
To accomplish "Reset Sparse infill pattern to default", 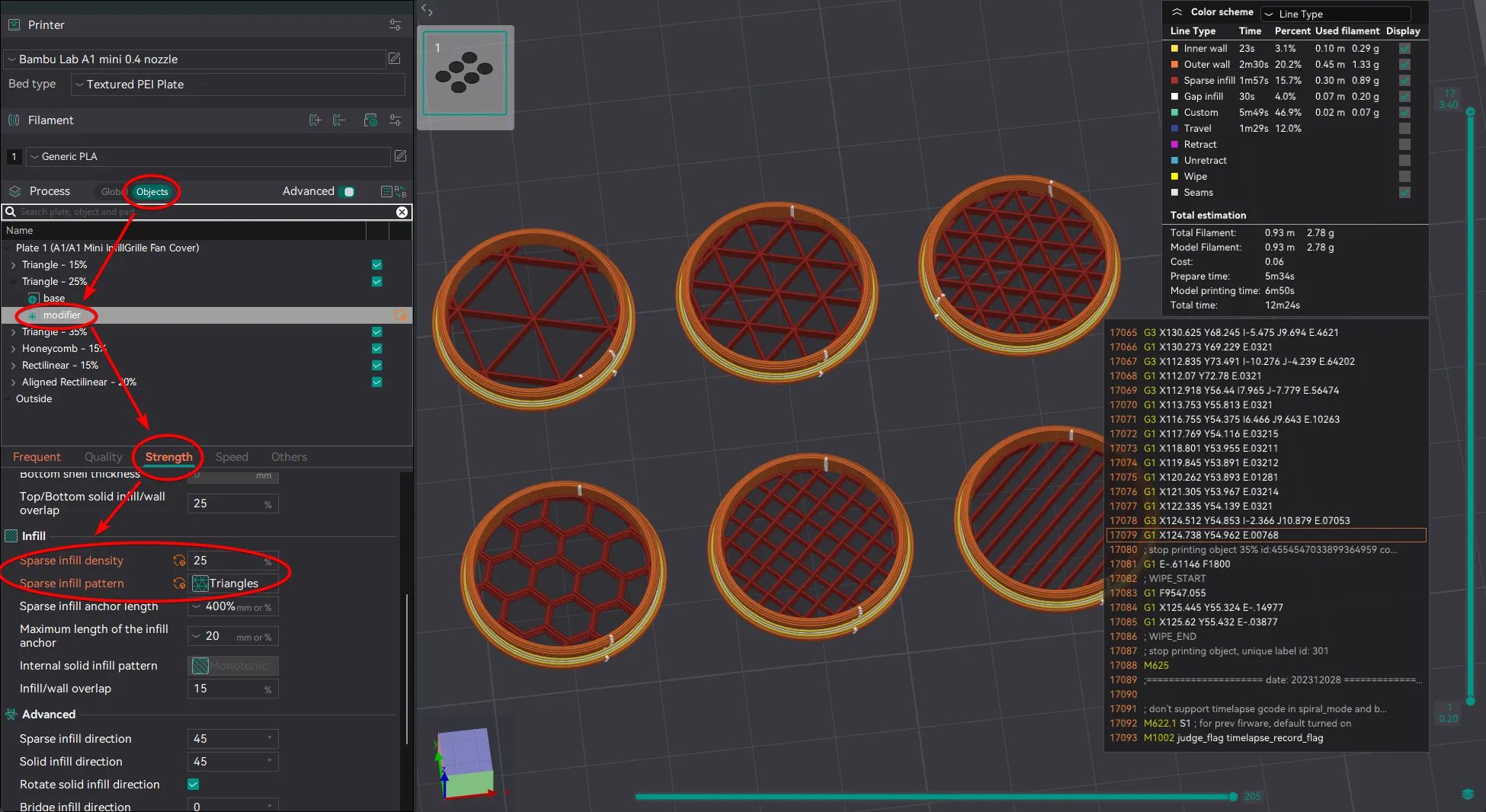I will tap(179, 583).
